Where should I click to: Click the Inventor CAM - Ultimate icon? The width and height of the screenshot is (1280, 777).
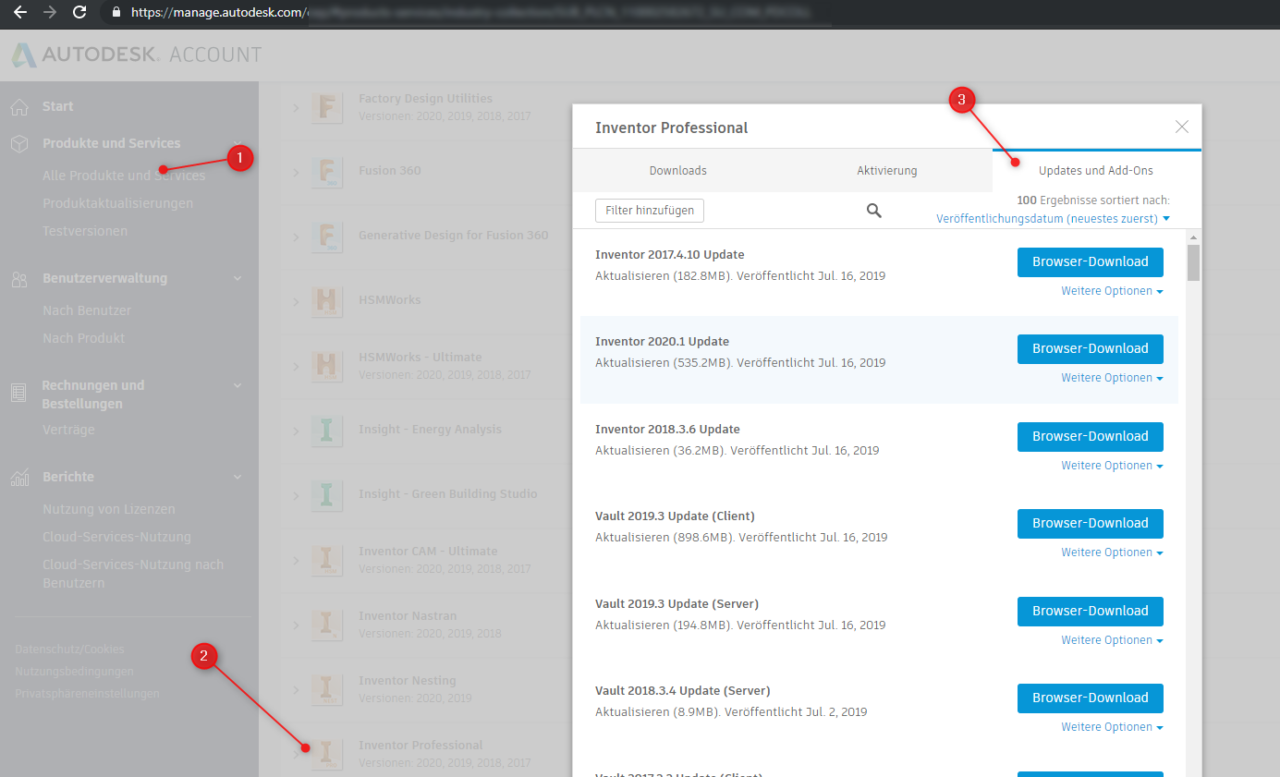327,559
